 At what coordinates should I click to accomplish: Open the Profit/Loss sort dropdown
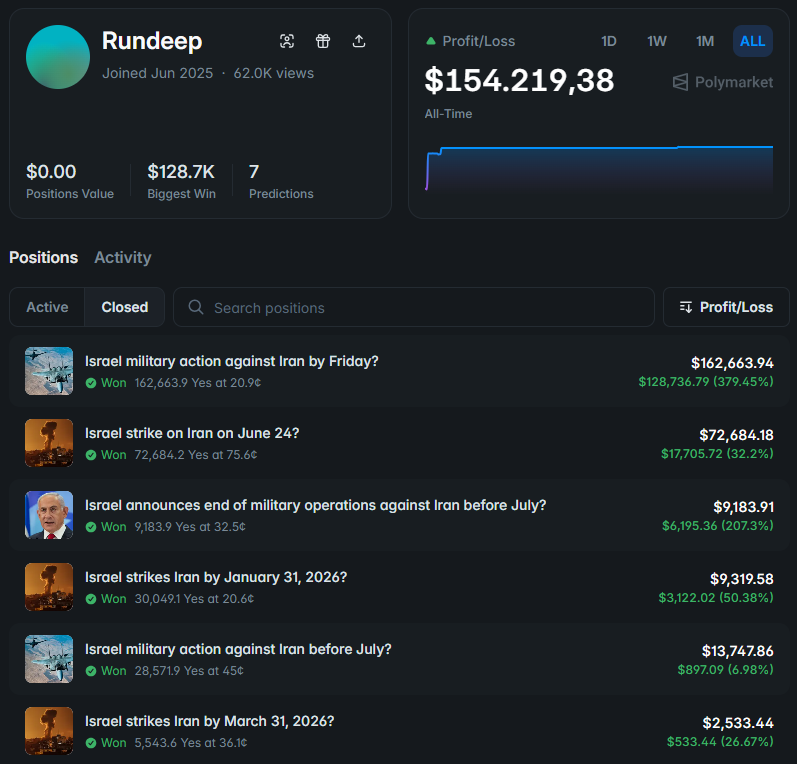pyautogui.click(x=726, y=307)
